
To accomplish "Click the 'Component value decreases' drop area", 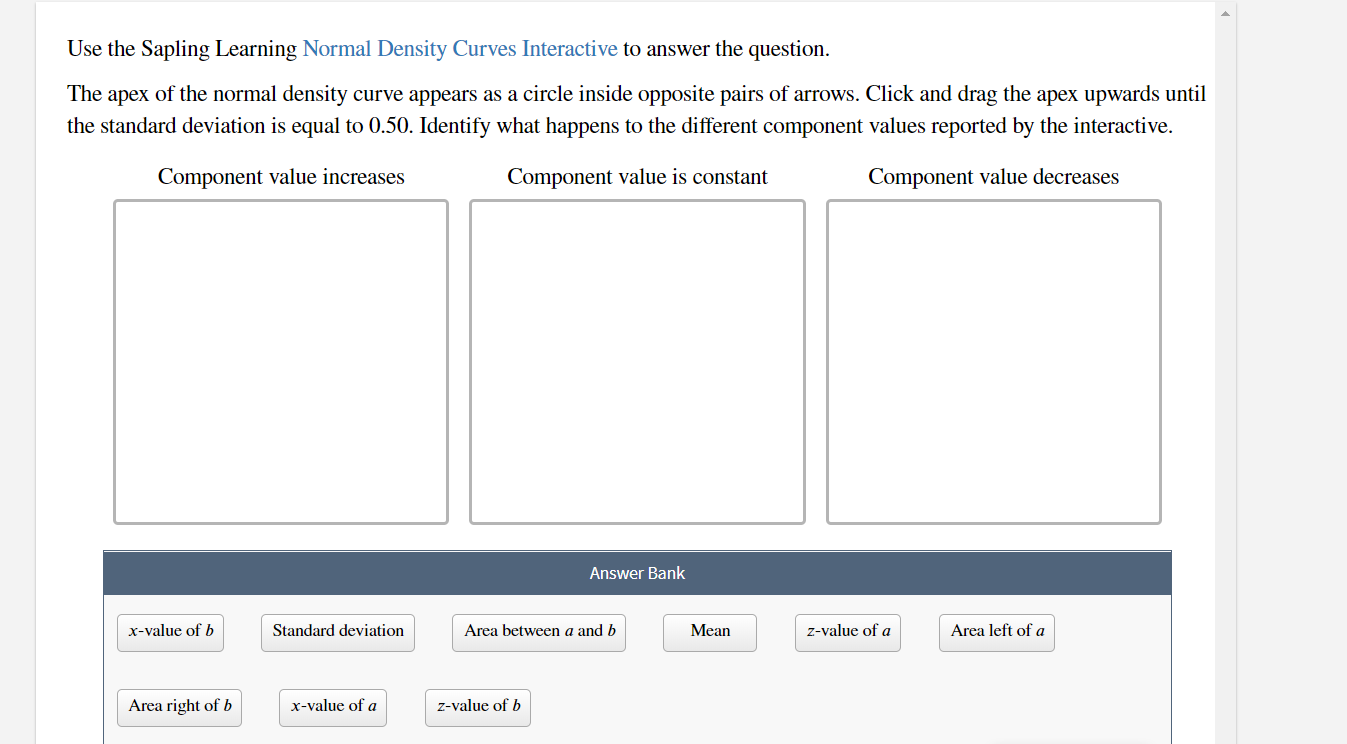I will click(x=993, y=361).
